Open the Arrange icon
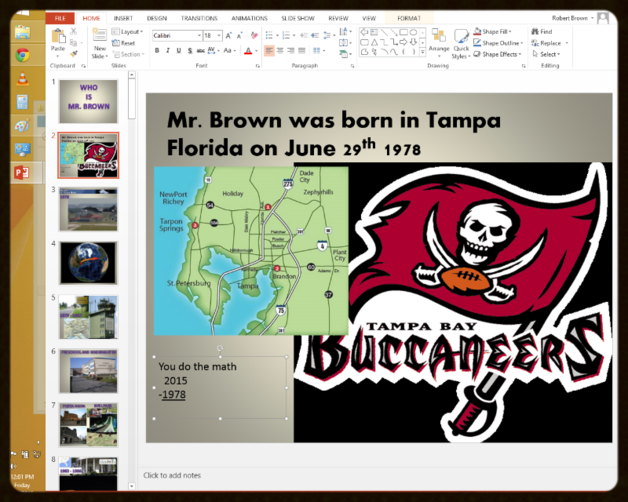 coord(439,36)
